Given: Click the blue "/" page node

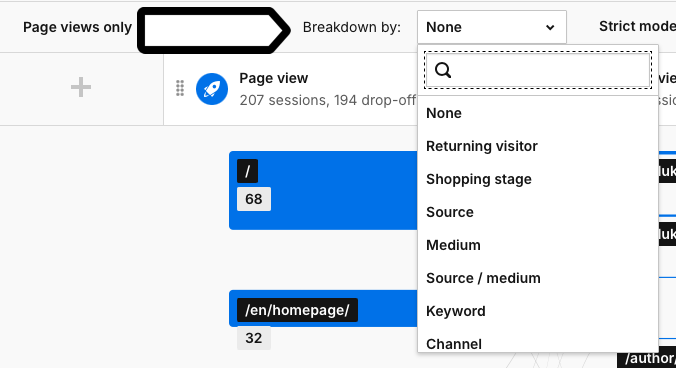Looking at the screenshot, I should [x=323, y=190].
